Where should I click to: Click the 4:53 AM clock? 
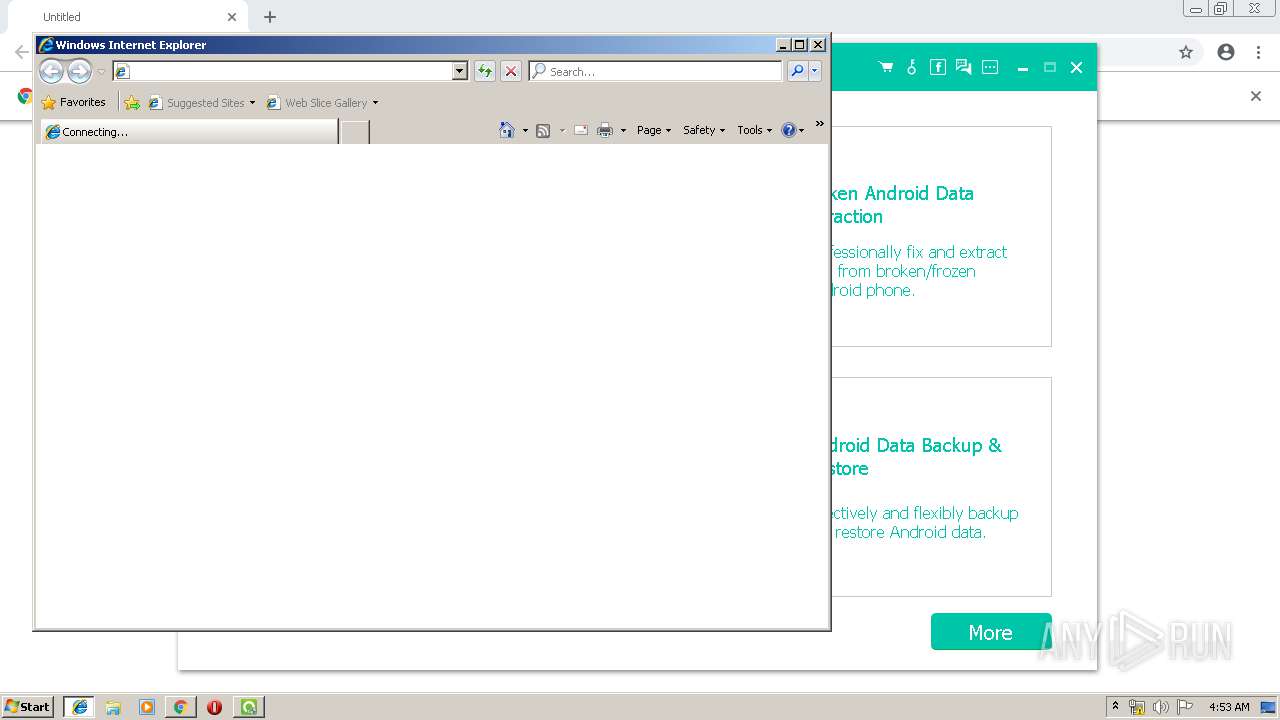click(1229, 707)
